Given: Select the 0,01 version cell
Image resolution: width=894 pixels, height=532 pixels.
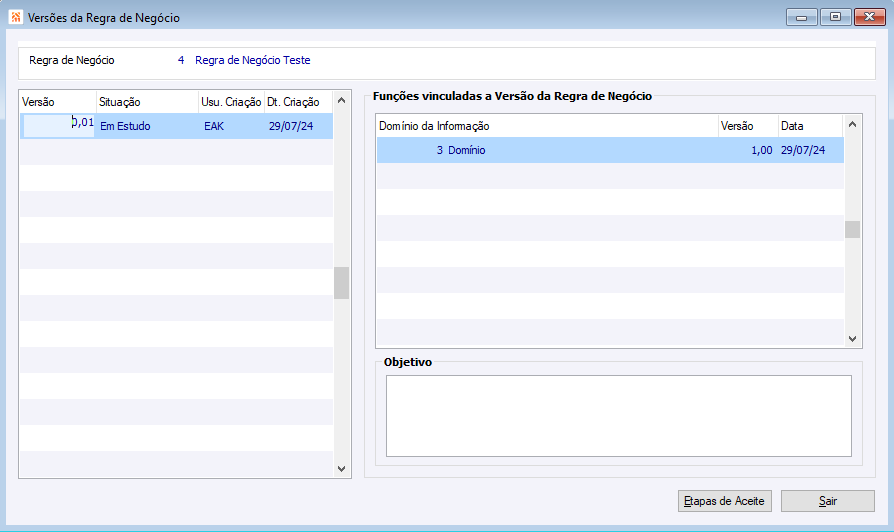Looking at the screenshot, I should [x=58, y=125].
